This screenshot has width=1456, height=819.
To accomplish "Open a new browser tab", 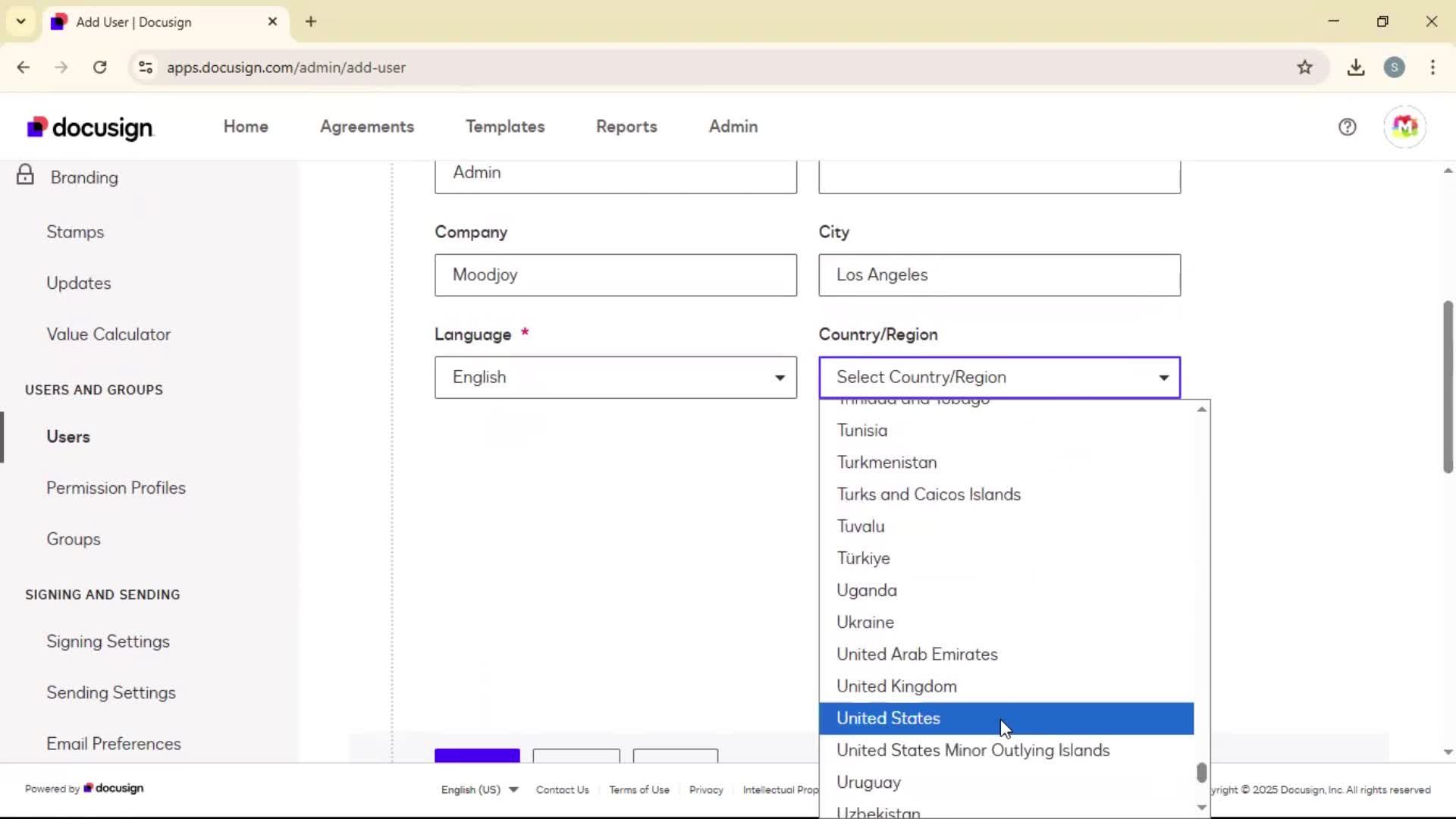I will tap(311, 22).
